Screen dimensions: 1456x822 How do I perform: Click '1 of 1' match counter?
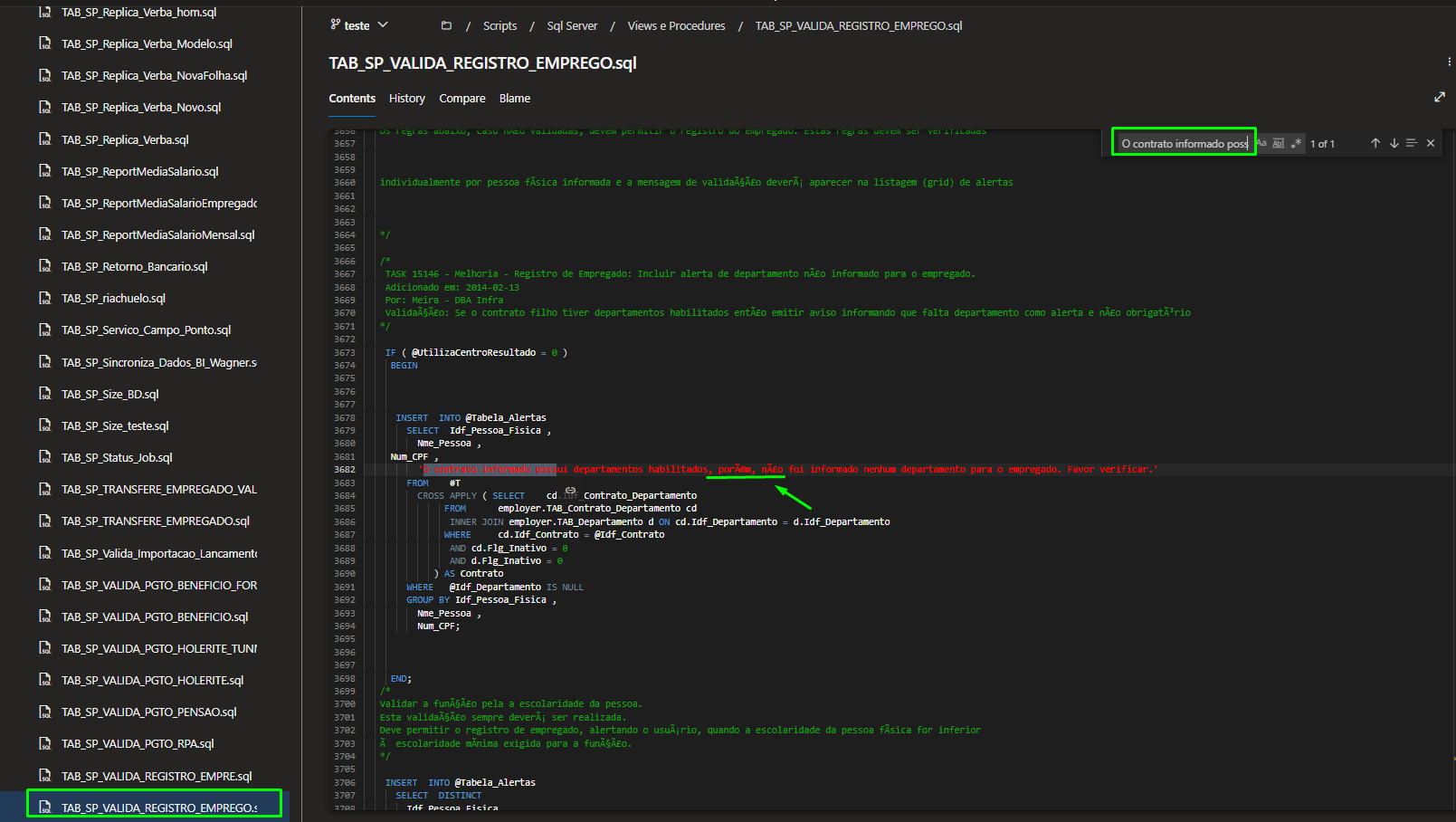pos(1322,144)
